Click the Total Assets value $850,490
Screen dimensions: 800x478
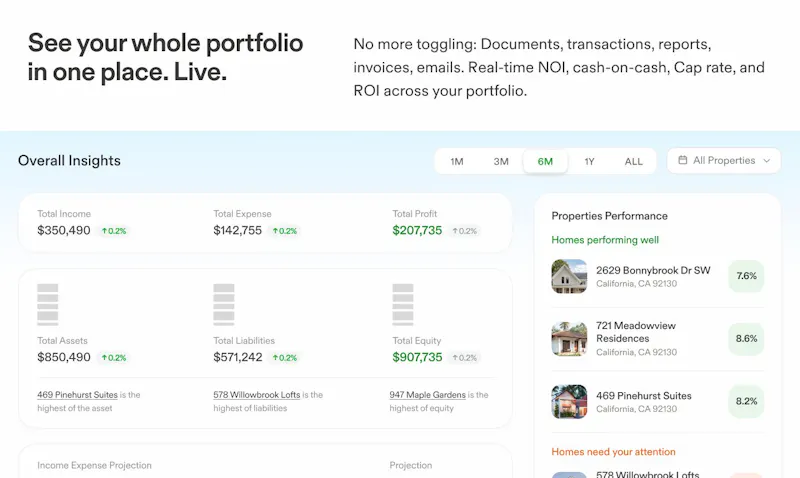[64, 358]
